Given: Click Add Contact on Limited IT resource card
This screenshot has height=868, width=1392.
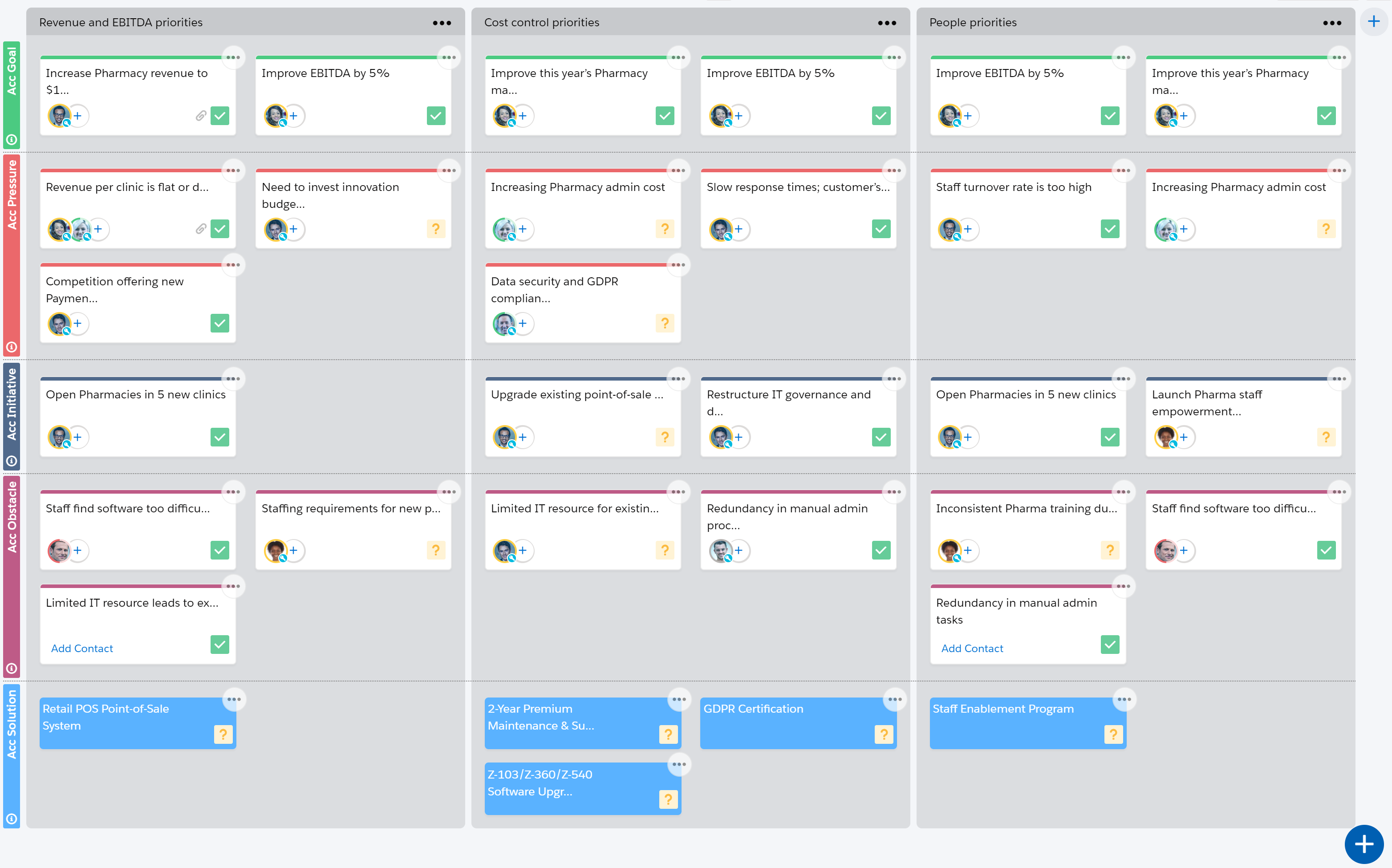Looking at the screenshot, I should (82, 648).
